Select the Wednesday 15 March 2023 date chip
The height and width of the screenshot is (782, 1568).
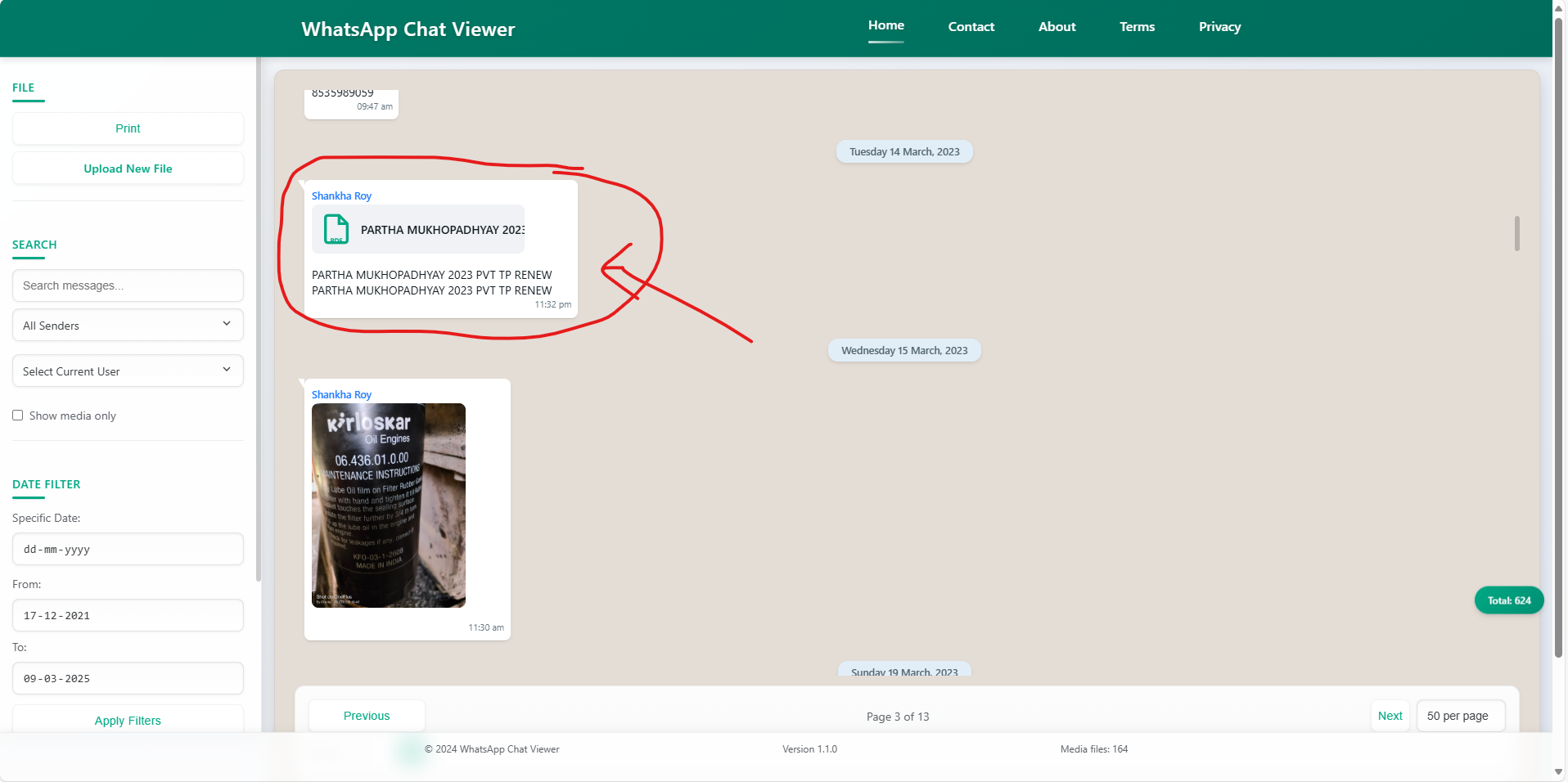click(903, 350)
